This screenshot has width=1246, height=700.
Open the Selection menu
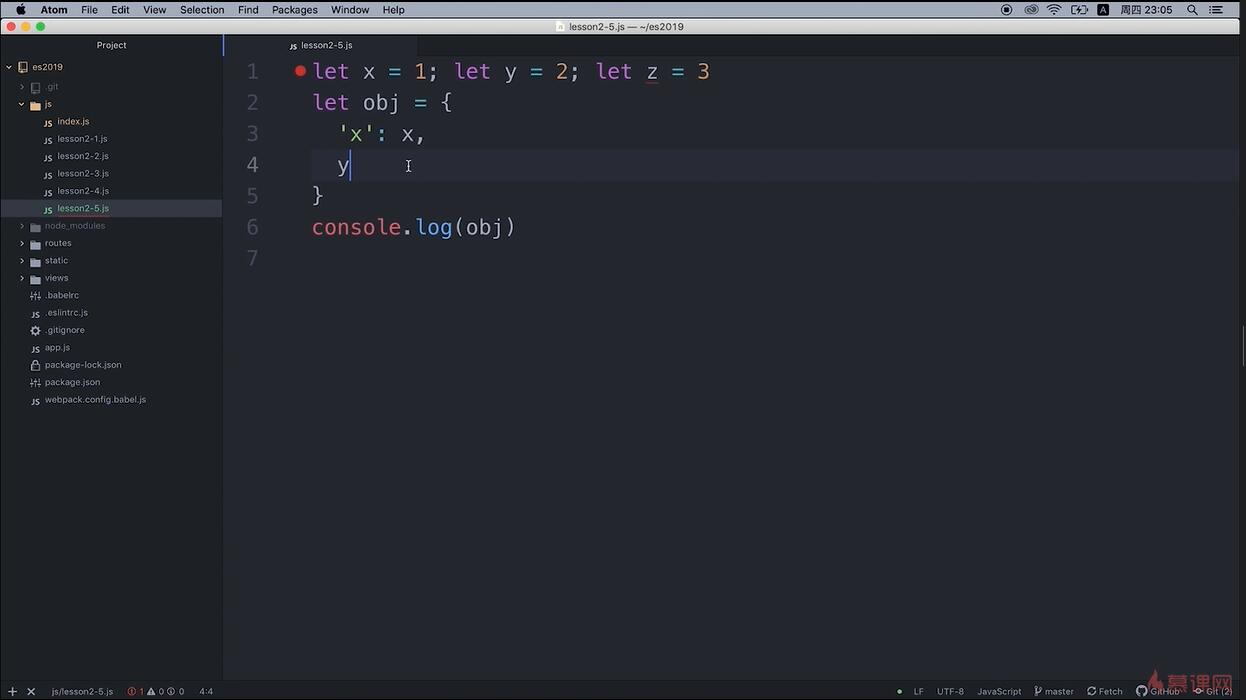pyautogui.click(x=202, y=10)
